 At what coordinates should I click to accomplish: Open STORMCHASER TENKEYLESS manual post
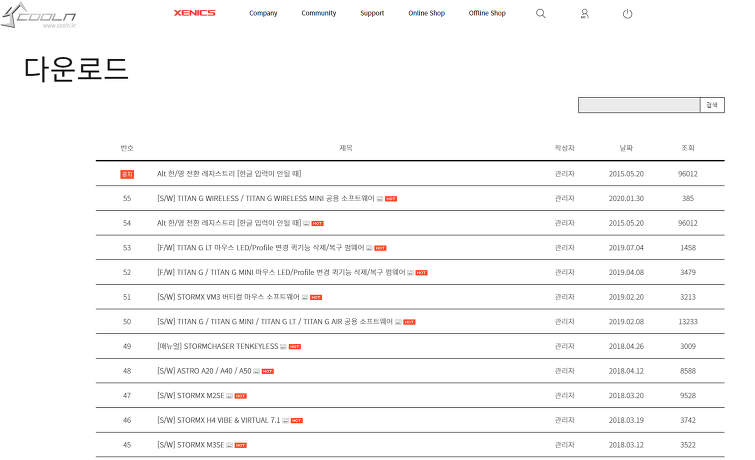[218, 346]
